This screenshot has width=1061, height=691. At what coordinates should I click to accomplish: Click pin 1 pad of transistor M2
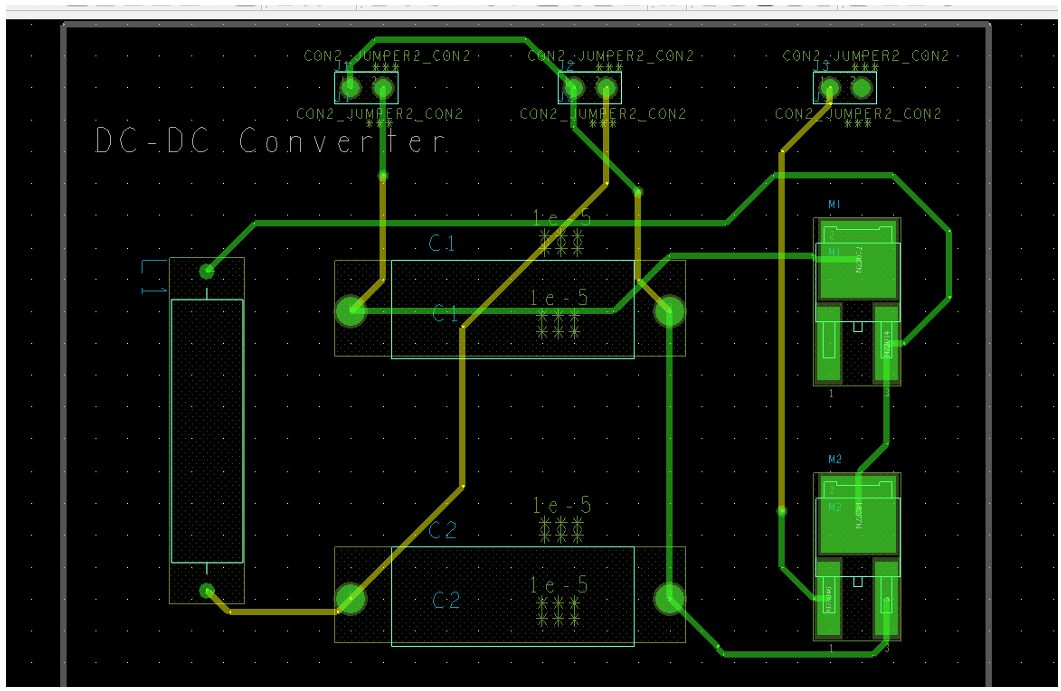pyautogui.click(x=830, y=600)
